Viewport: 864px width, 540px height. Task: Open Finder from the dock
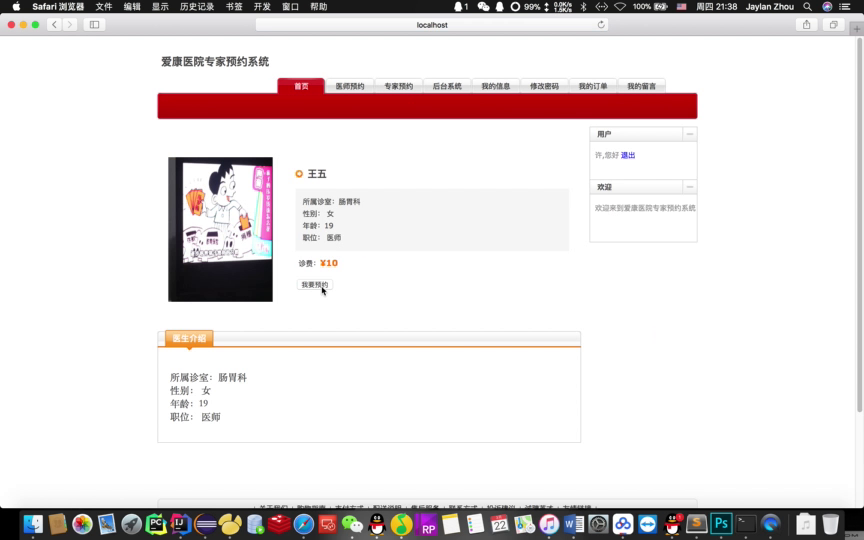(33, 524)
